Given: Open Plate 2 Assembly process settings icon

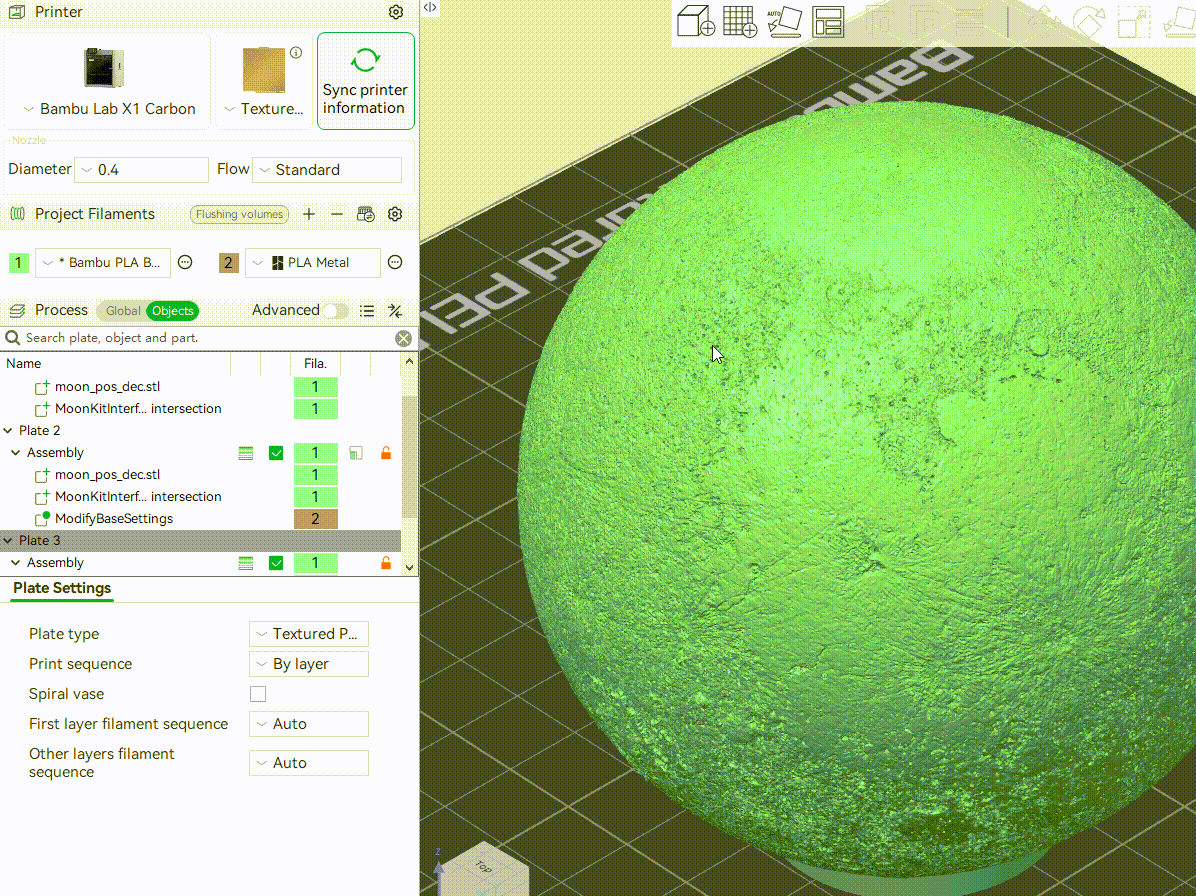Looking at the screenshot, I should (x=355, y=453).
